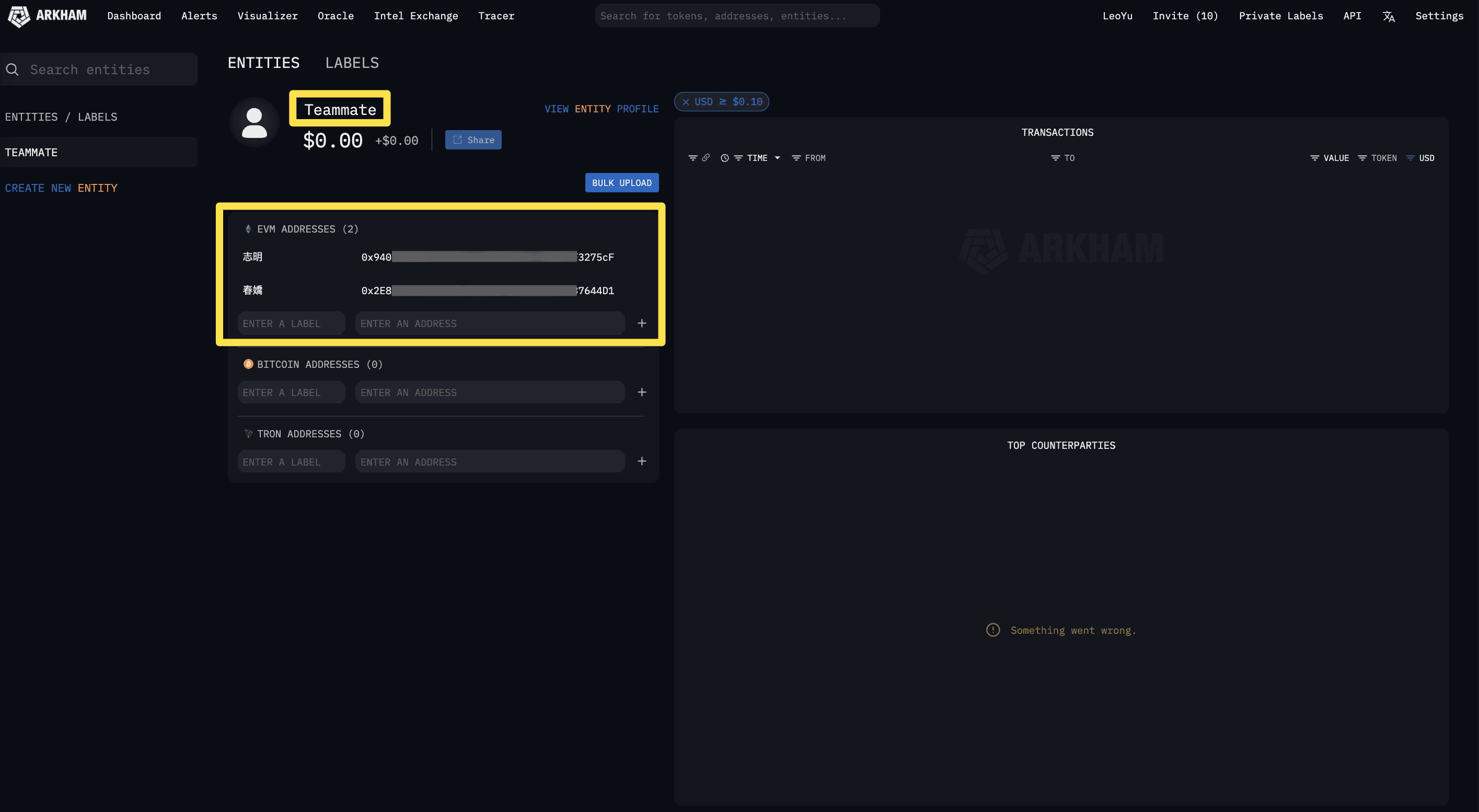Open the Alerts nav item
1479x812 pixels.
199,16
